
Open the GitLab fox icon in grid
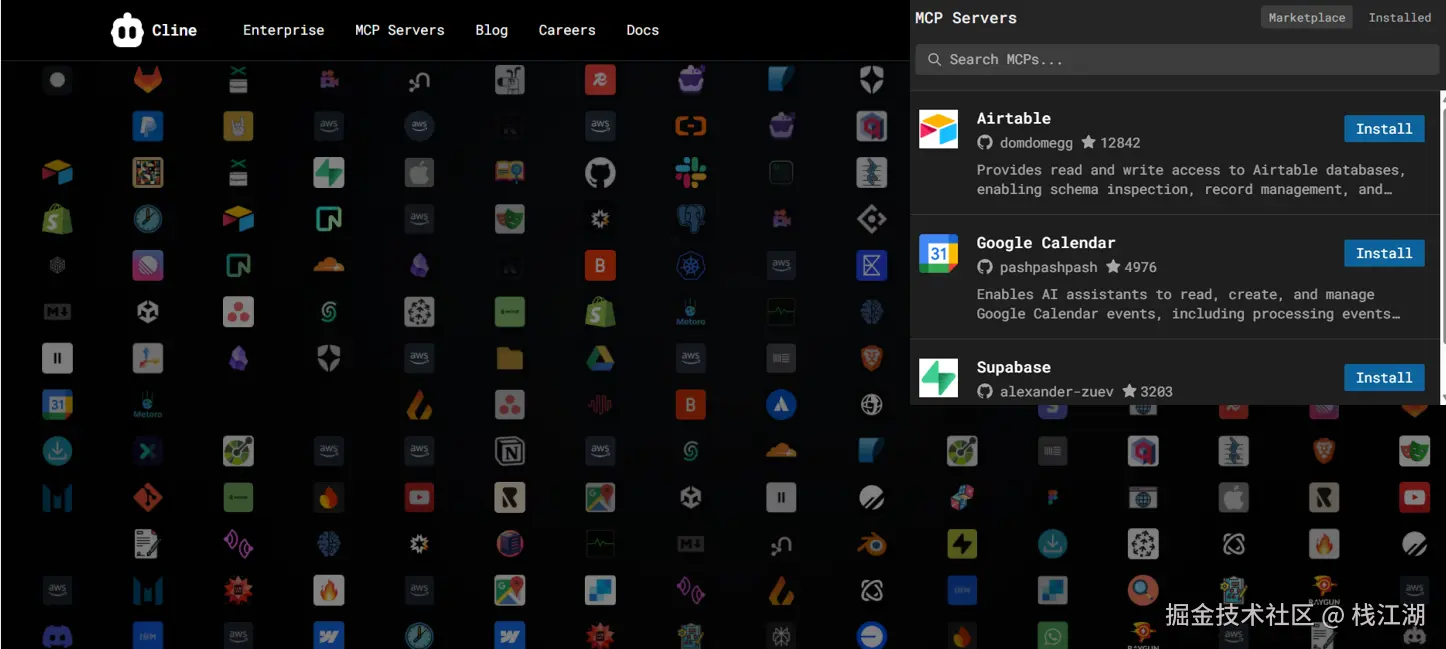tap(148, 80)
